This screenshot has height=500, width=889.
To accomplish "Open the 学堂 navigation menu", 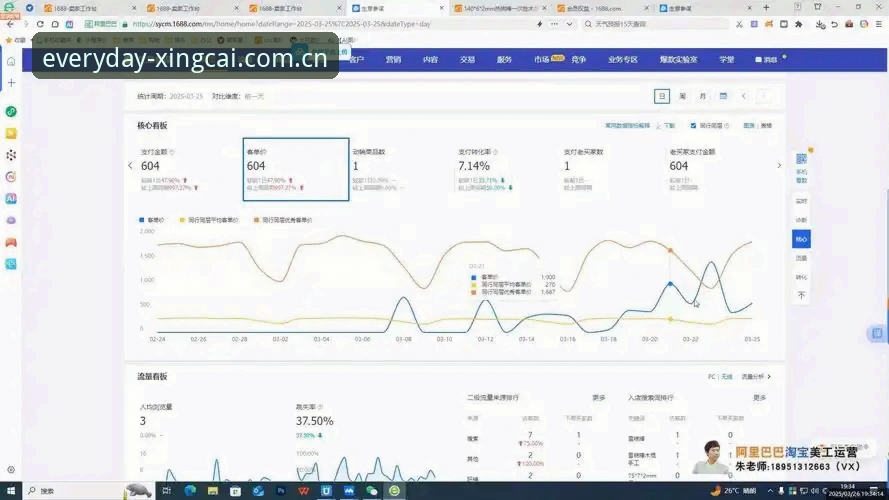I will [726, 60].
